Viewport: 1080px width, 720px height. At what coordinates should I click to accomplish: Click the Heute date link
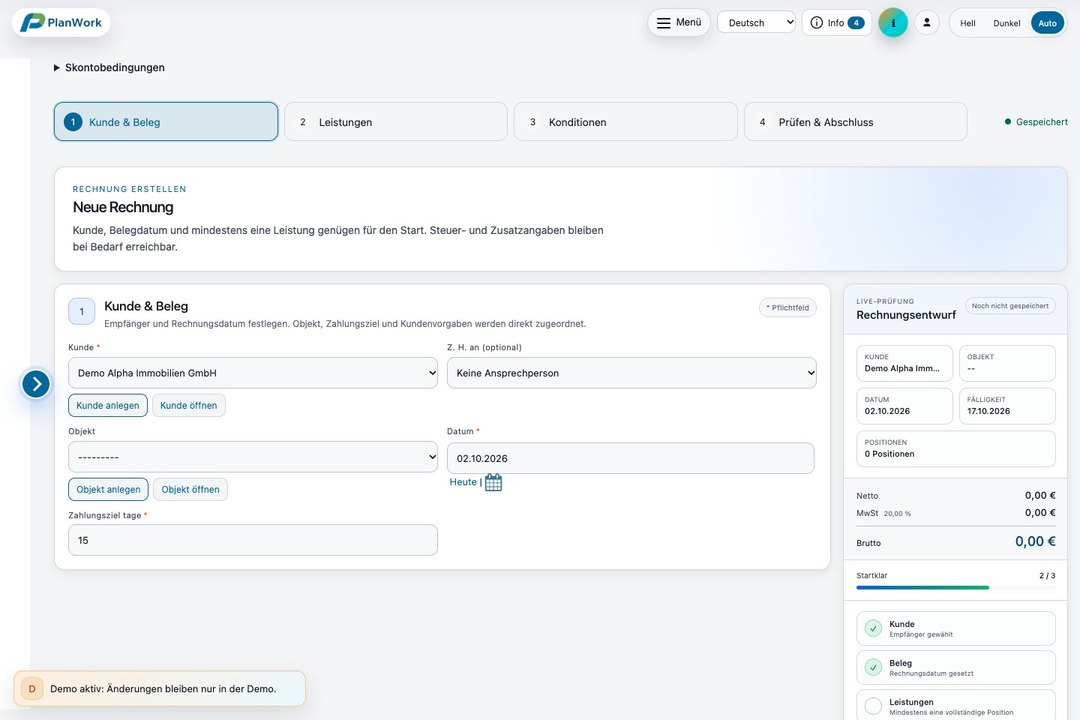[463, 482]
